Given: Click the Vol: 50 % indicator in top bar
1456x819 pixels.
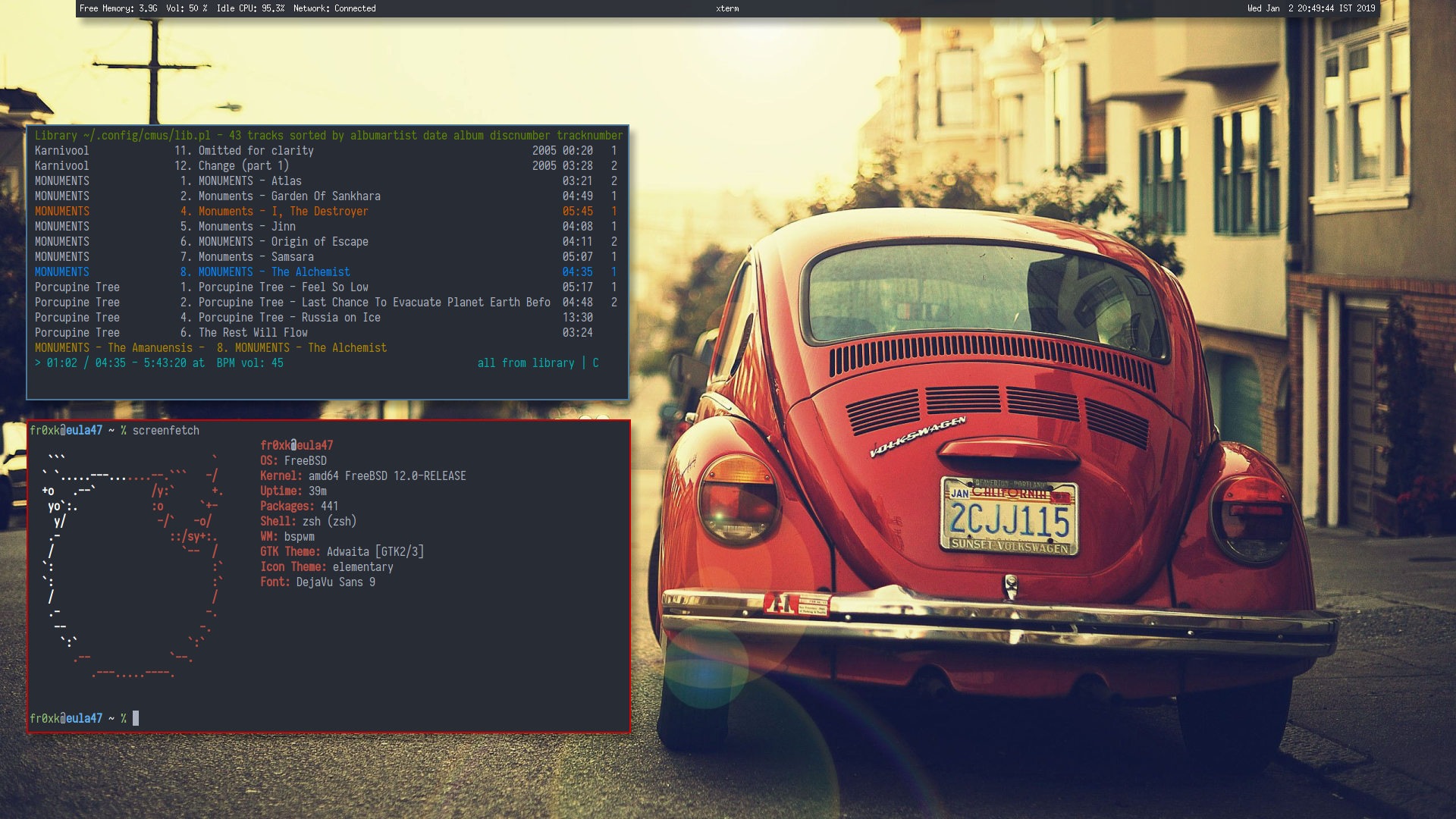Looking at the screenshot, I should click(187, 8).
